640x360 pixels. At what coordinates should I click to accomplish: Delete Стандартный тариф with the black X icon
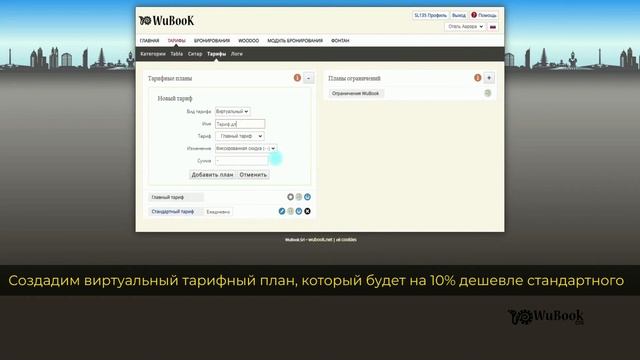[307, 211]
